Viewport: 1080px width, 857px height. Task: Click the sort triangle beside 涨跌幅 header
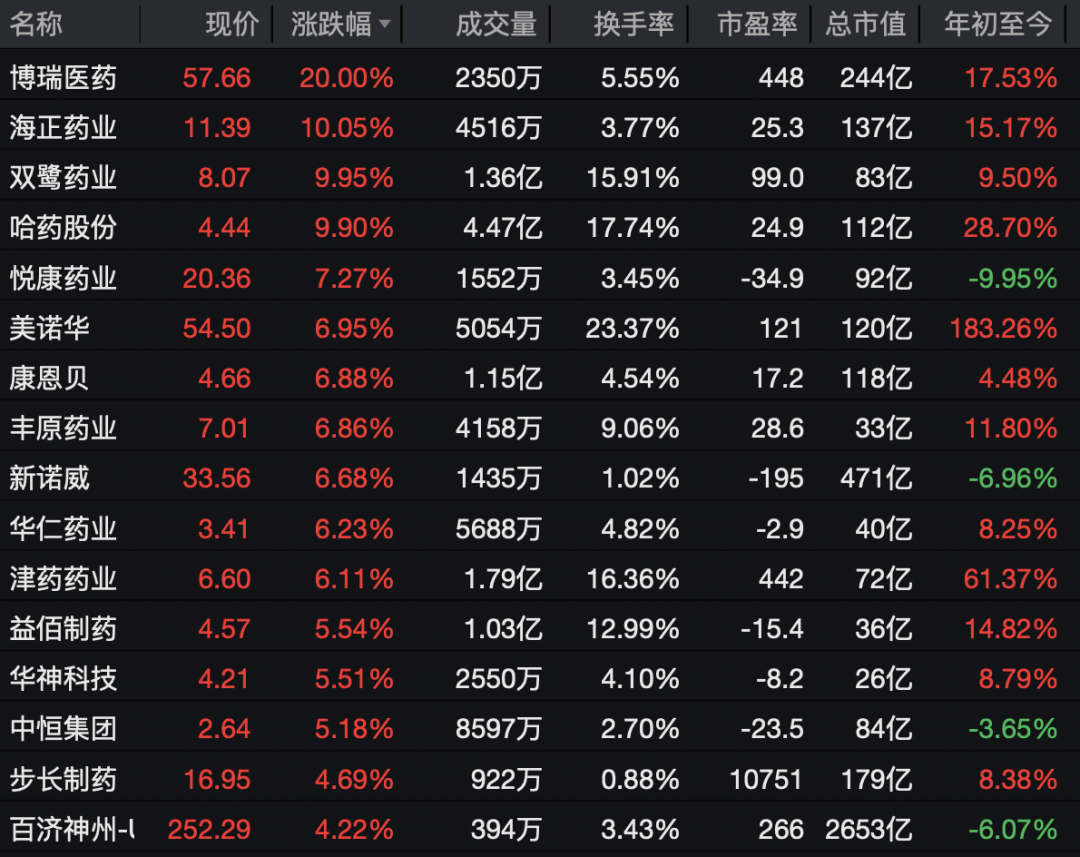point(386,24)
